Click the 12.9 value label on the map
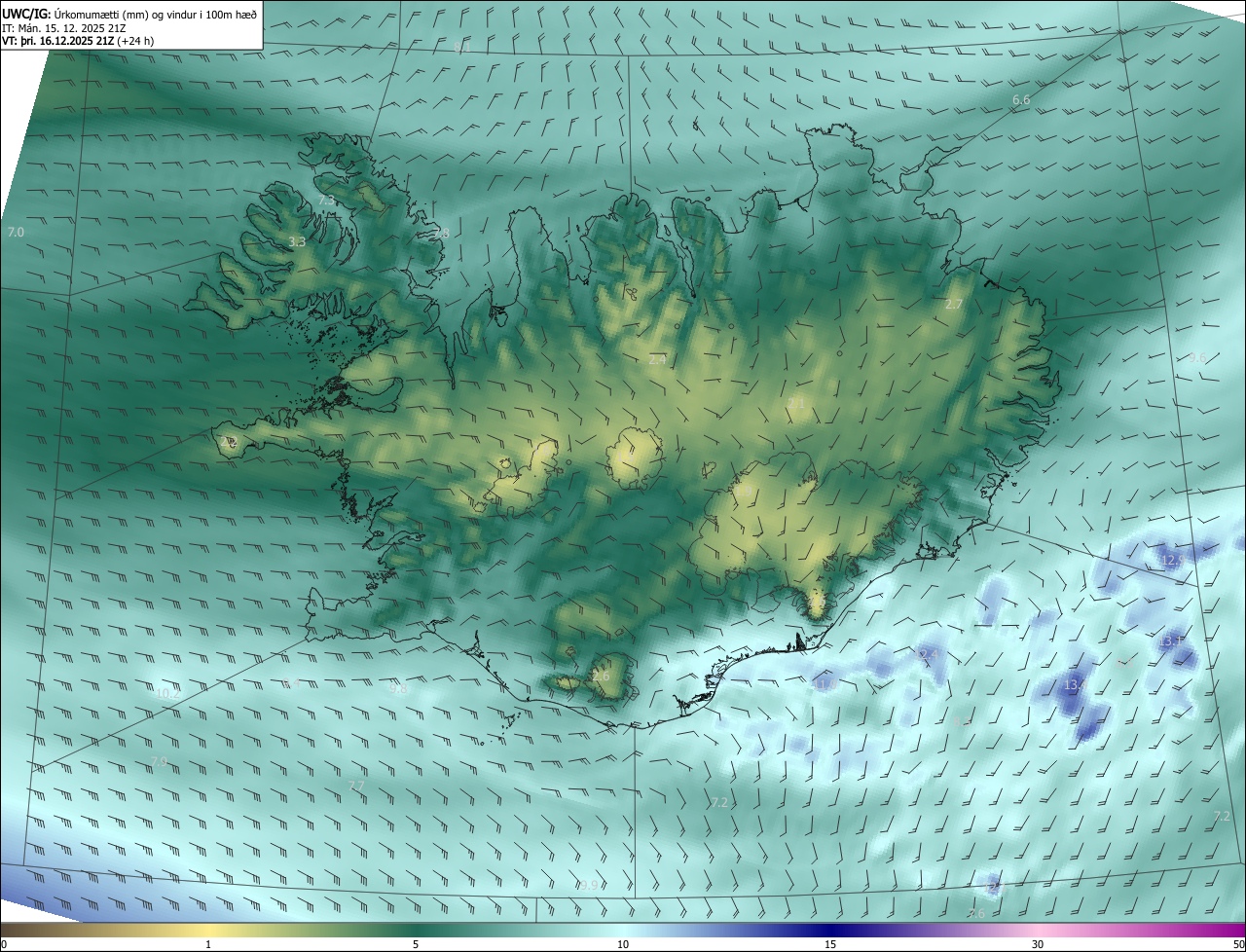Viewport: 1246px width, 952px height. point(1173,560)
